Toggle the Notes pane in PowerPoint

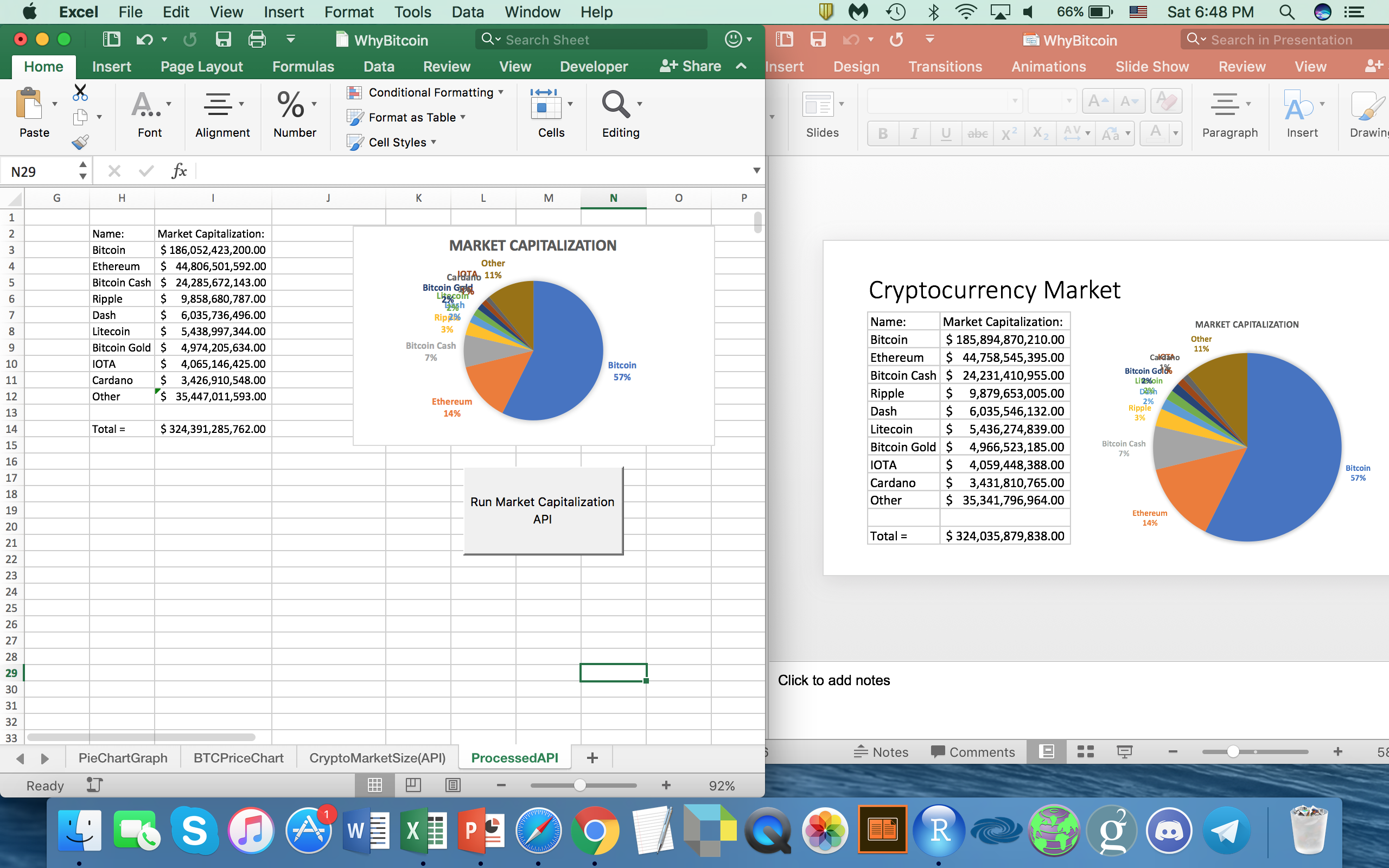[x=881, y=752]
